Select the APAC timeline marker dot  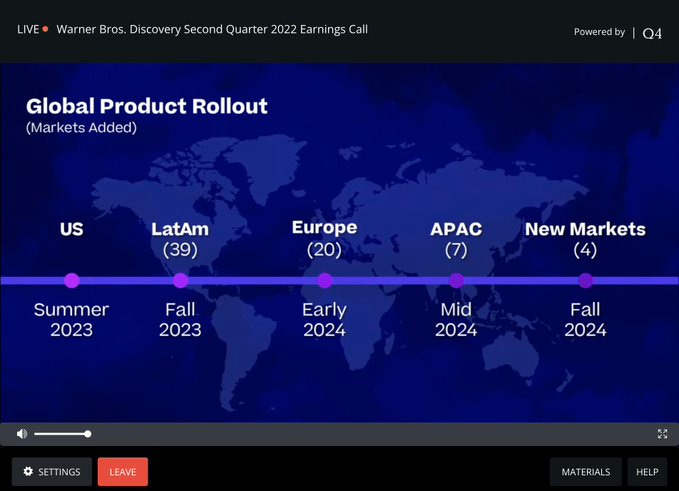[456, 281]
